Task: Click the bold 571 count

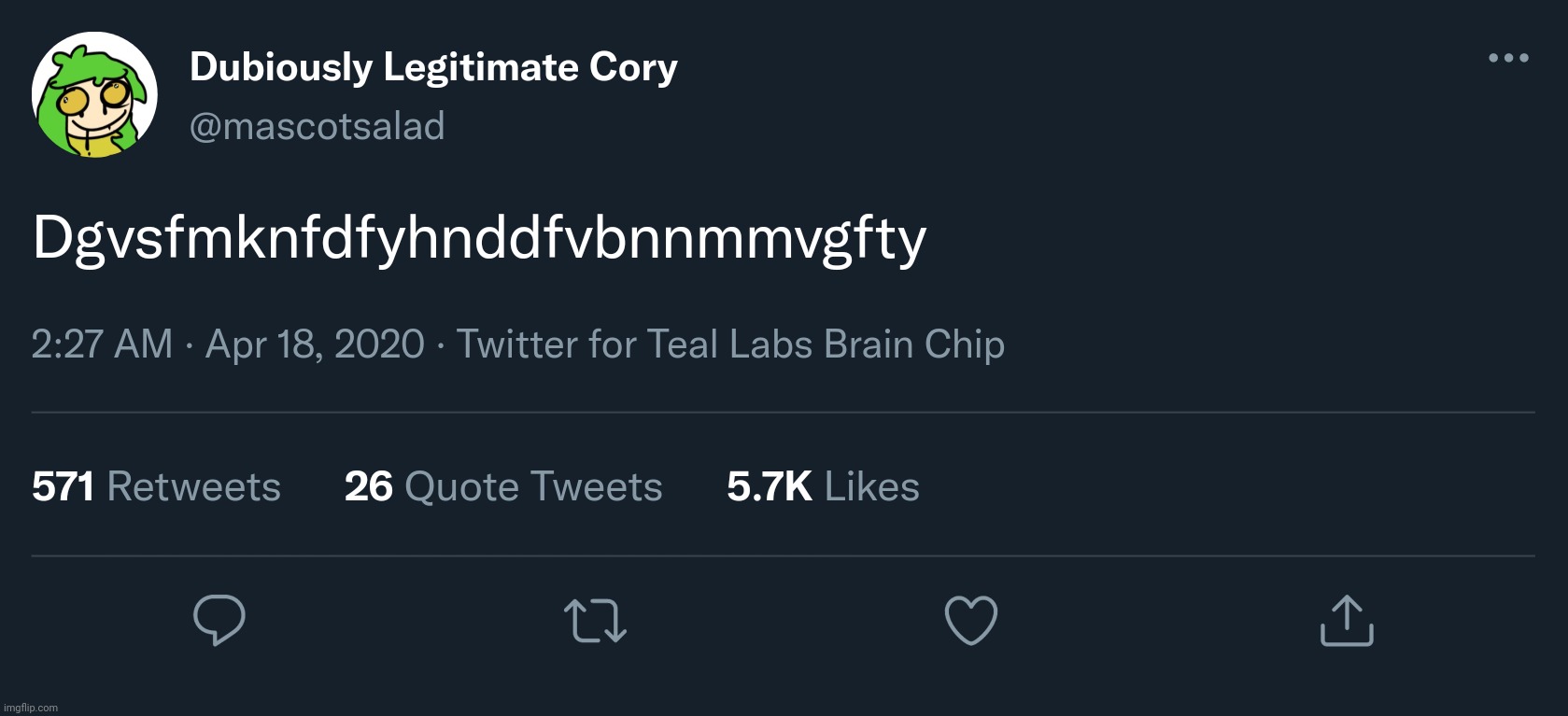Action: click(x=63, y=486)
